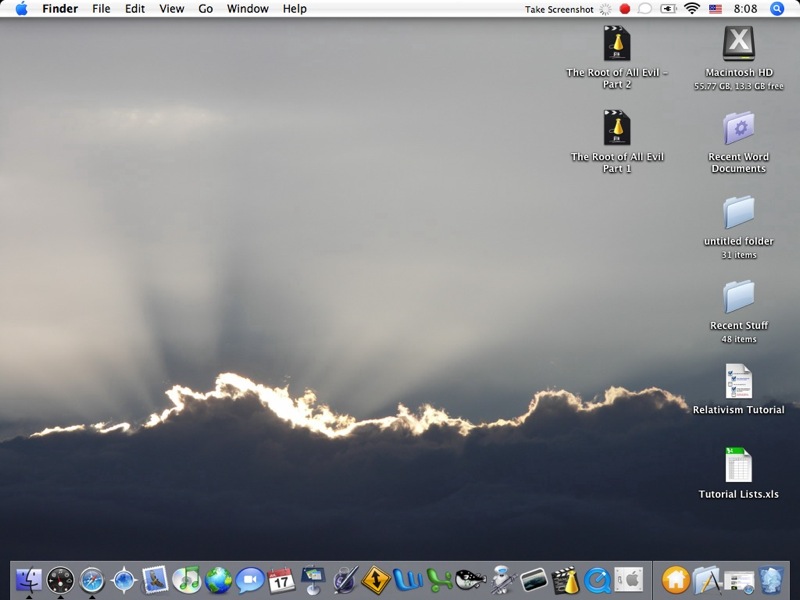Click the Spotlight search icon

[777, 9]
